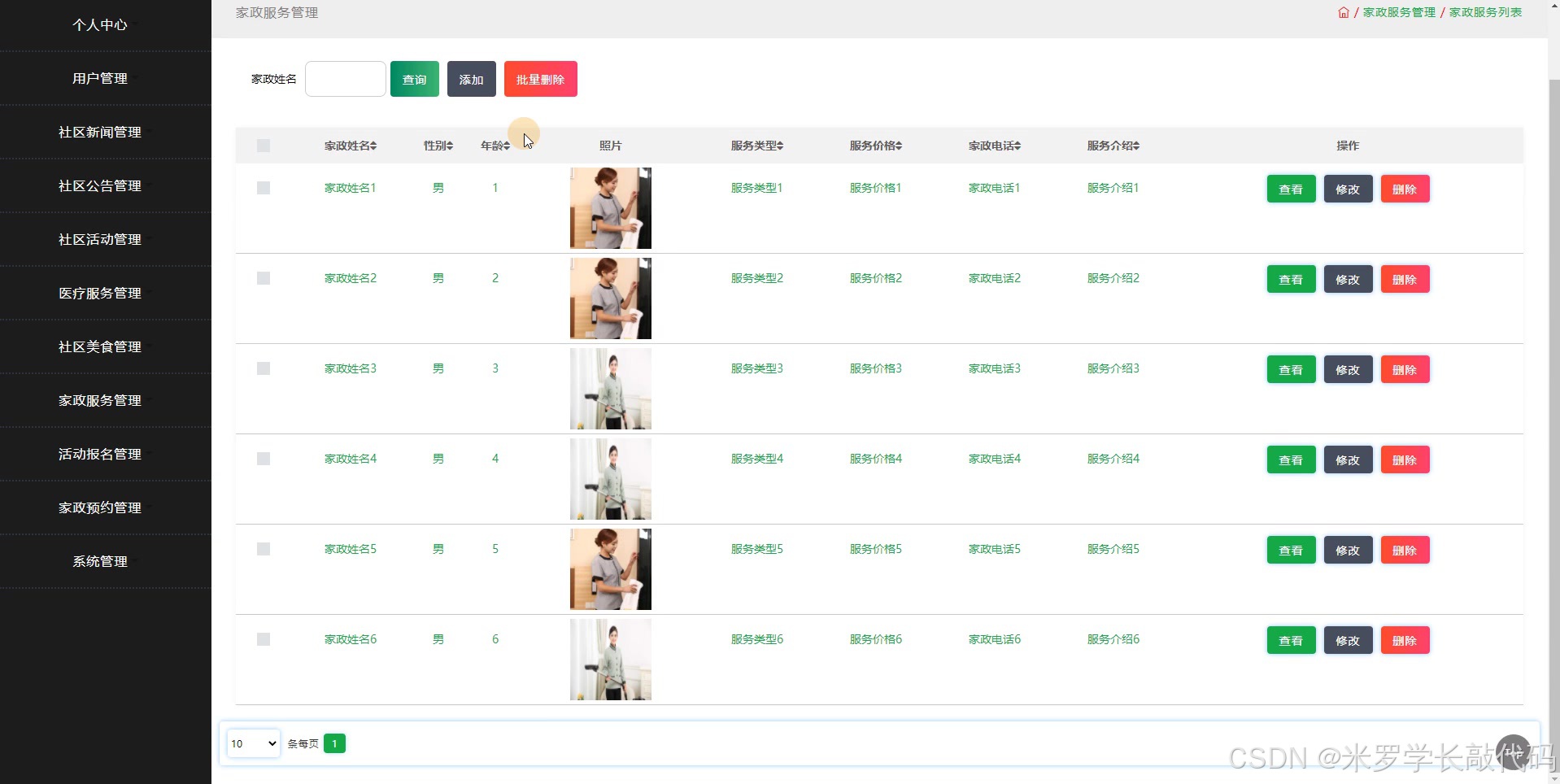The image size is (1560, 784).
Task: Click 删除 for row 家政姓名5
Action: 1405,550
